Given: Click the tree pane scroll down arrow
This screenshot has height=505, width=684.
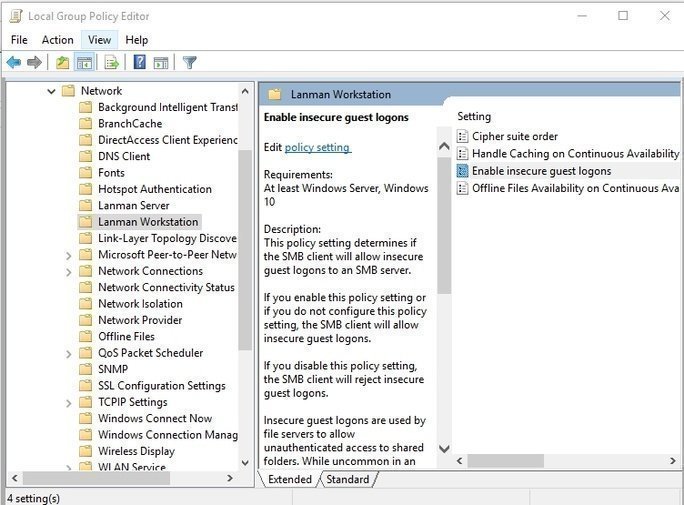Looking at the screenshot, I should (x=245, y=463).
